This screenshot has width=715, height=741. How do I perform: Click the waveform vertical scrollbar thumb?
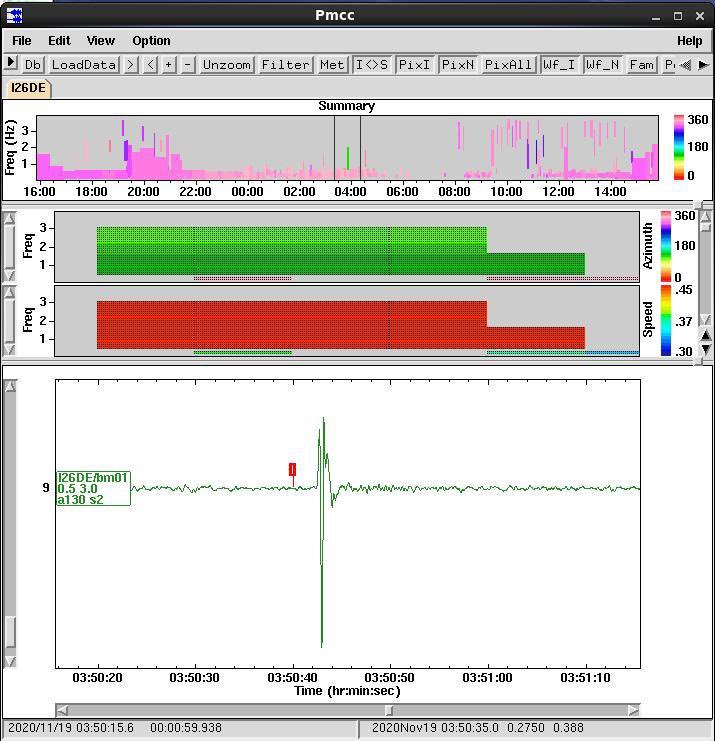tap(10, 632)
